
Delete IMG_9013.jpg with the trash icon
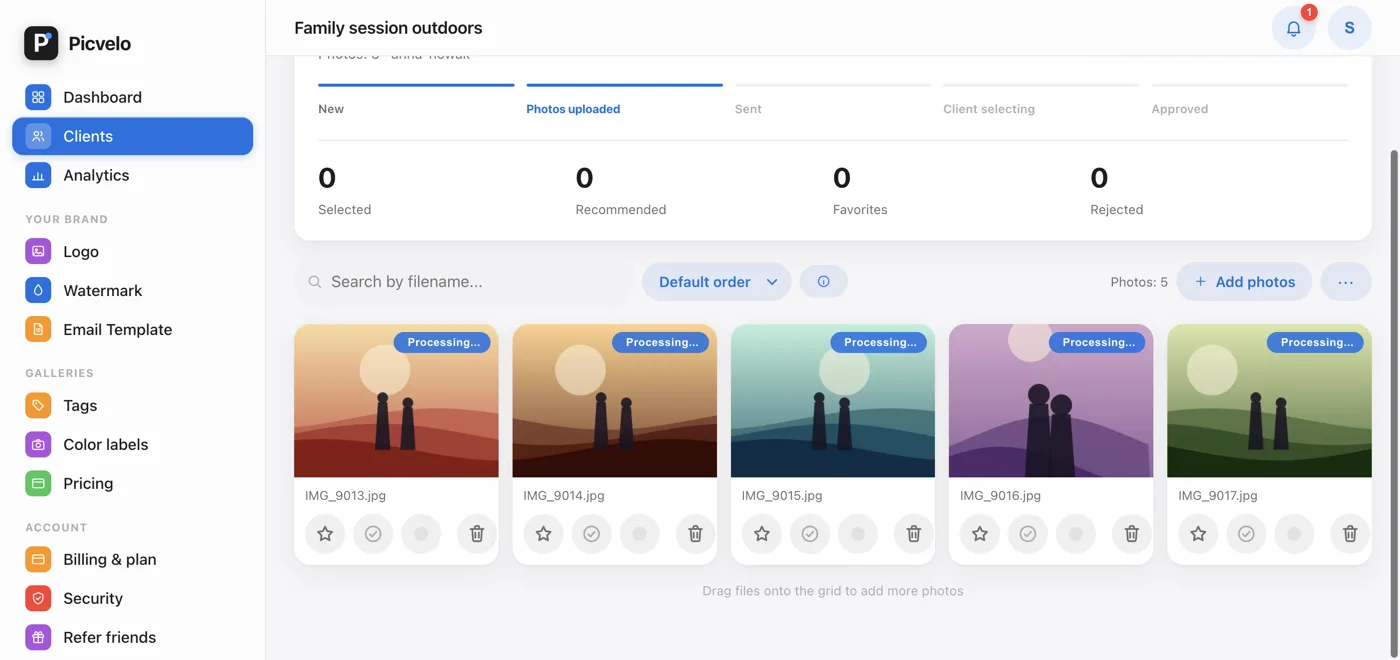tap(477, 534)
